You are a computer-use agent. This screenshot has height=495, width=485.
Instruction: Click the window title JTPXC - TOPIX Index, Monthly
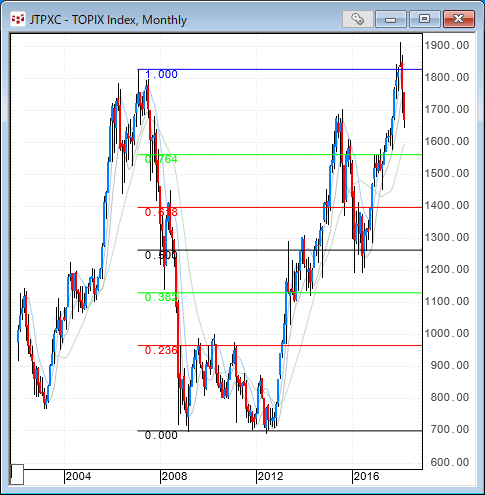coord(108,20)
